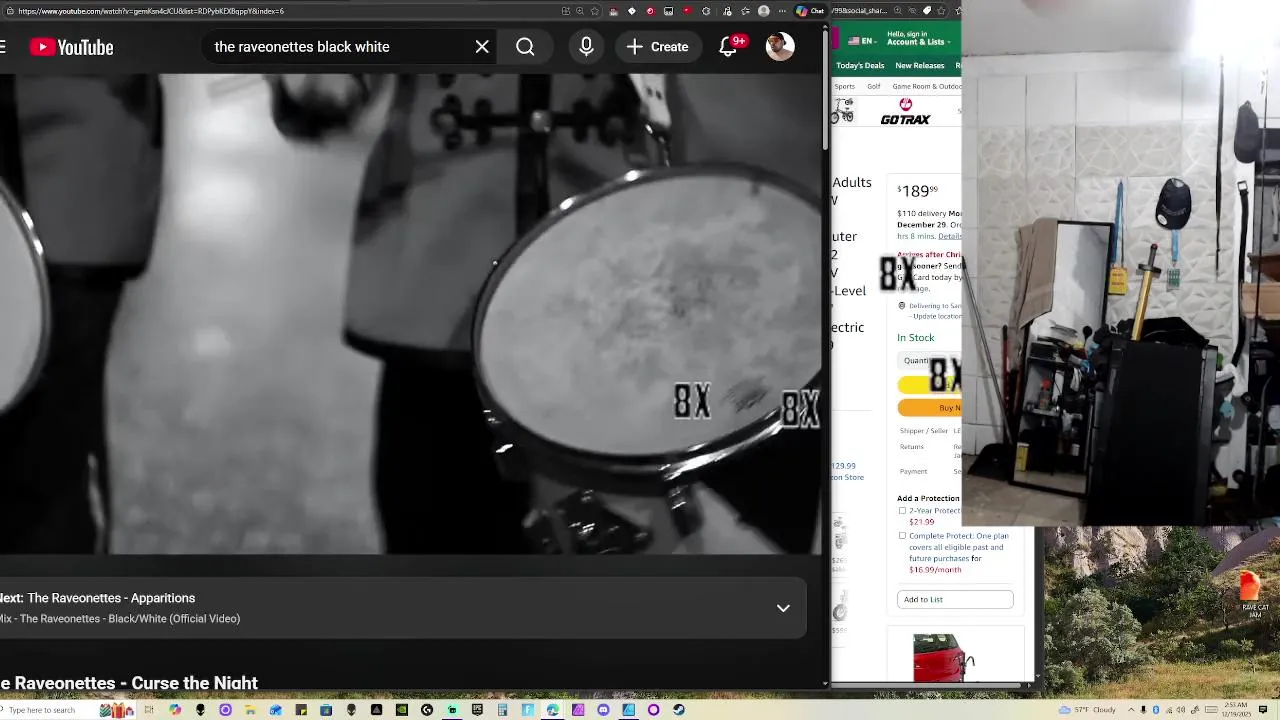Launch Copilot from the taskbar

tap(175, 710)
